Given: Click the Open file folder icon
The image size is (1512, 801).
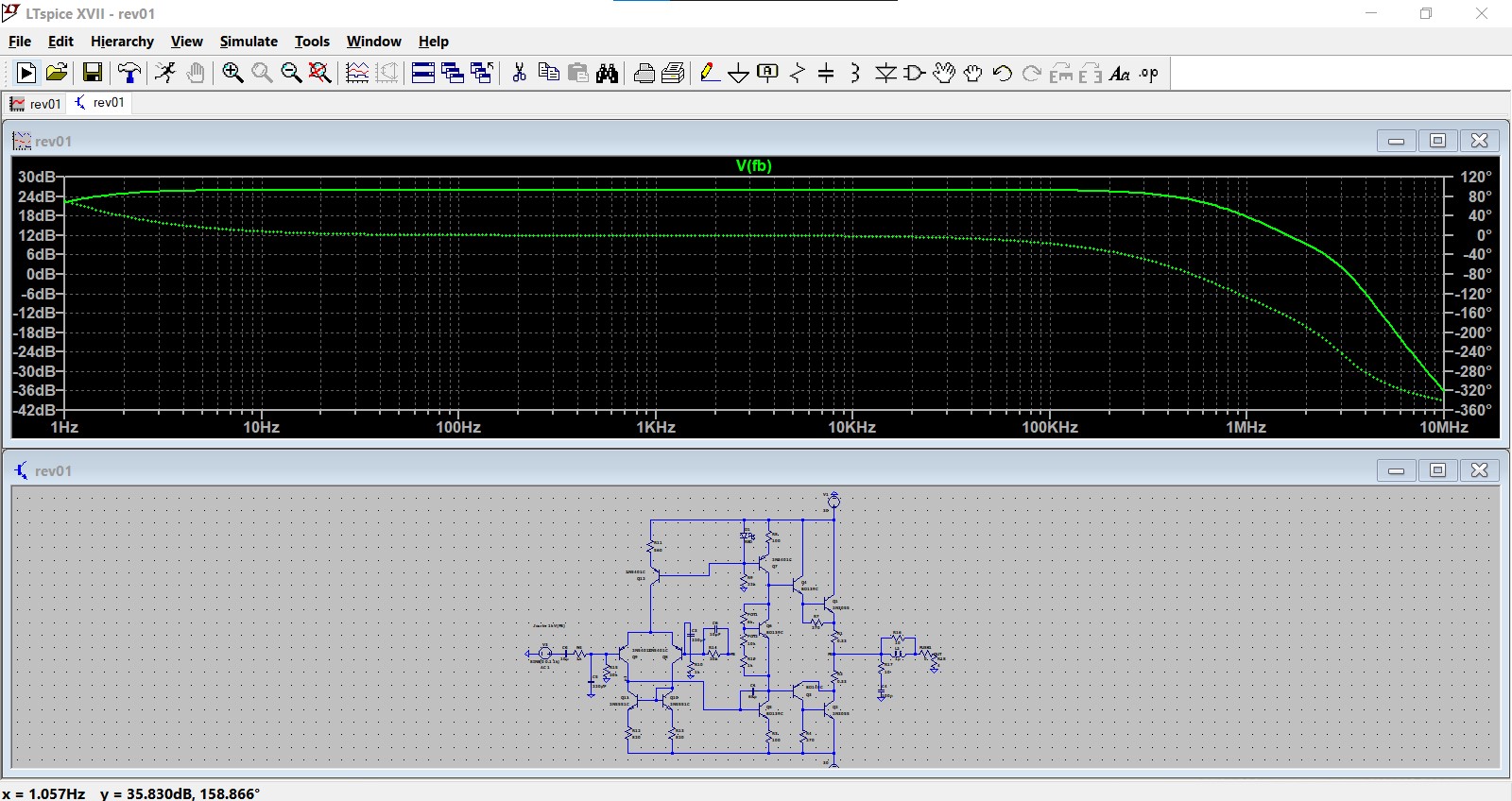Looking at the screenshot, I should [57, 73].
